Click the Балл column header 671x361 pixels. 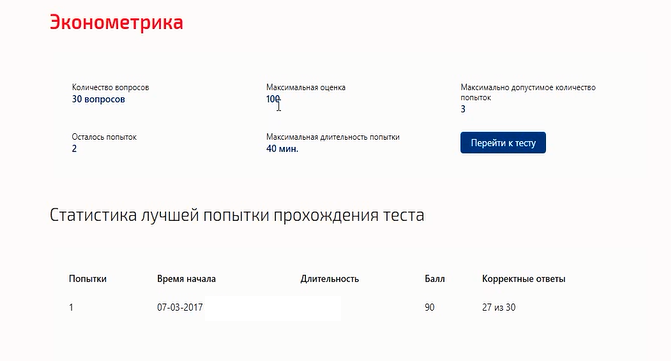434,279
